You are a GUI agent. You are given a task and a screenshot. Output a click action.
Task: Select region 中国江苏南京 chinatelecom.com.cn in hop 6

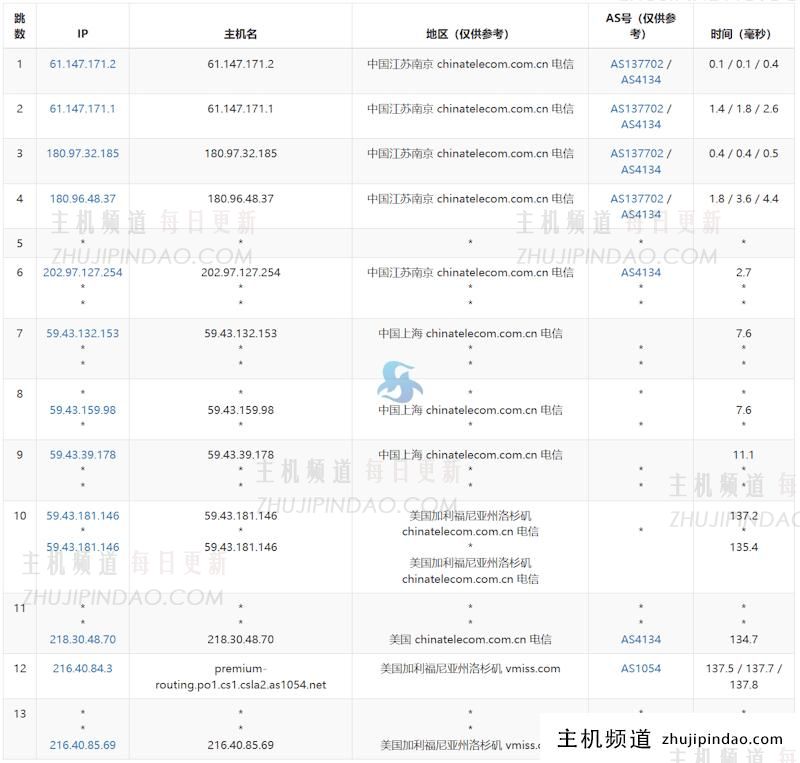coord(470,273)
